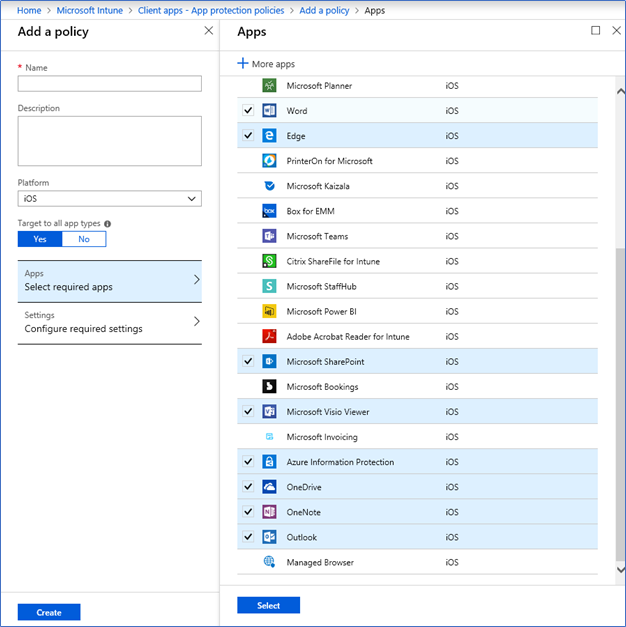Uncheck the OneNote checkbox
Viewport: 626px width, 627px height.
tap(248, 512)
